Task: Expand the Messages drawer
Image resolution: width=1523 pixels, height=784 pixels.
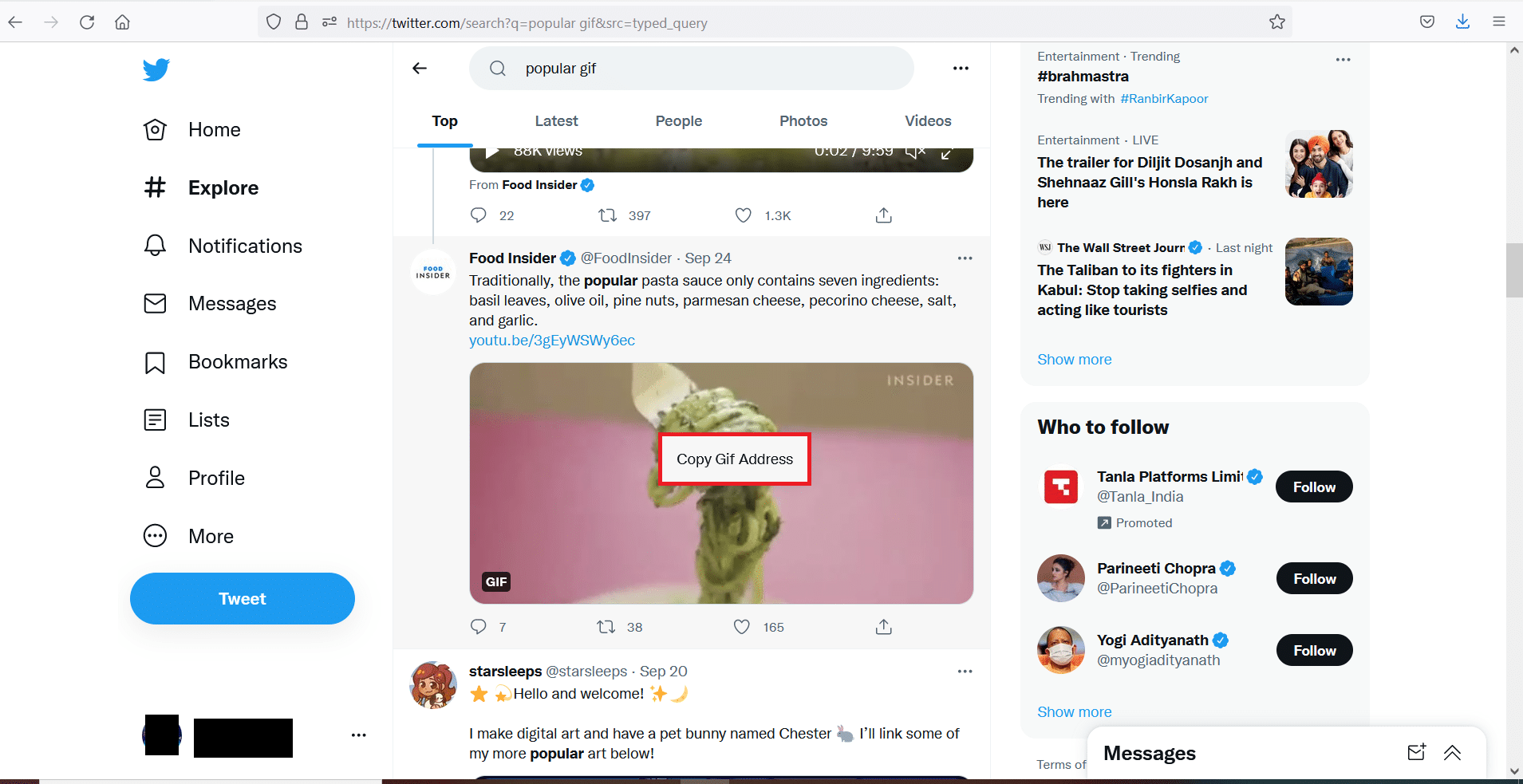Action: [1453, 753]
